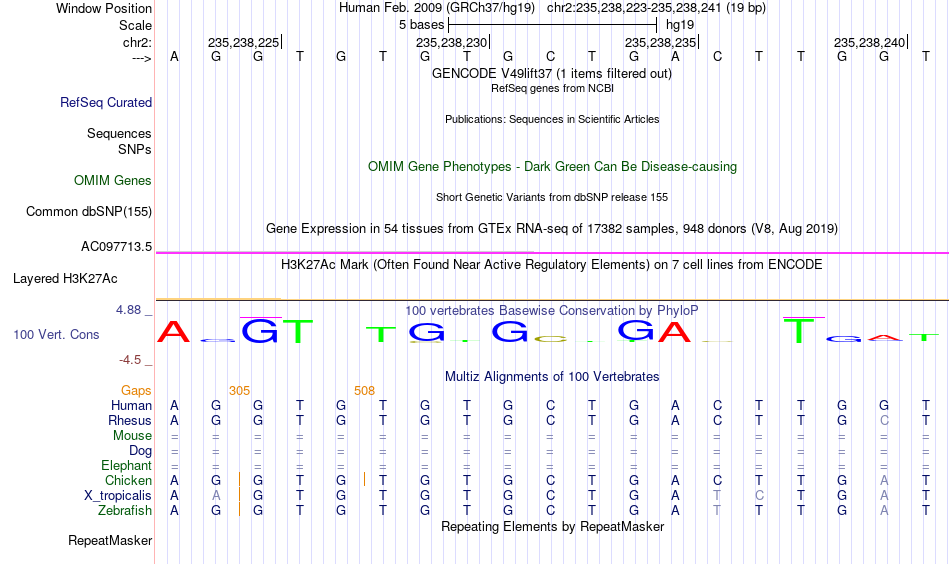Click Basewise Conservation by PhyloP title
Viewport: 950px width, 564px height.
tap(552, 311)
